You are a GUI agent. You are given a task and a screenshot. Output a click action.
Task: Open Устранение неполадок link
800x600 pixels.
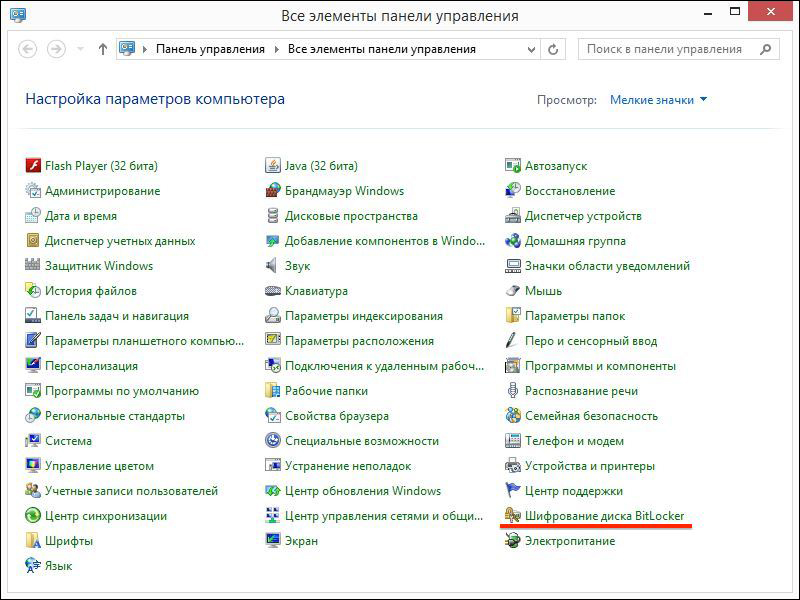click(x=348, y=466)
